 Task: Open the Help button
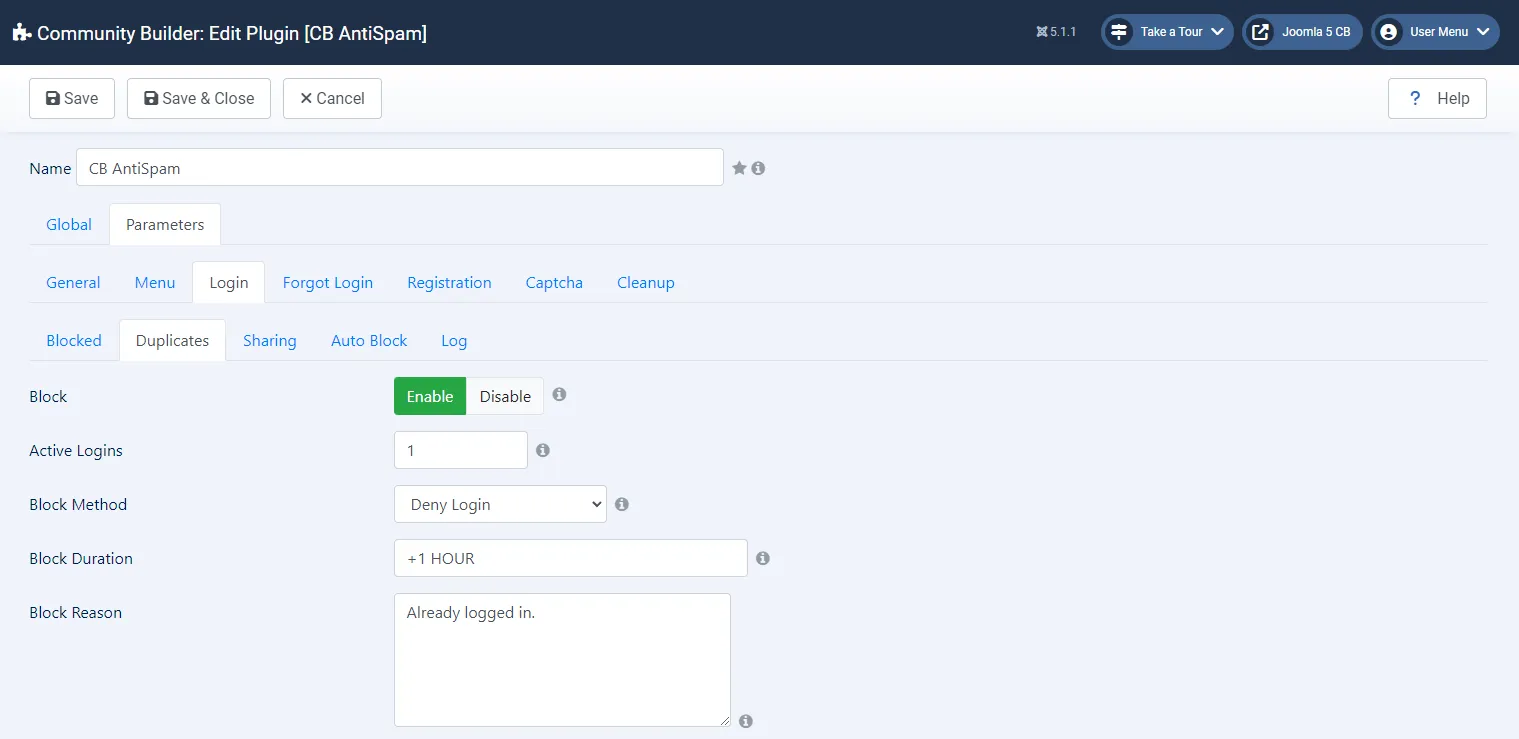coord(1437,98)
